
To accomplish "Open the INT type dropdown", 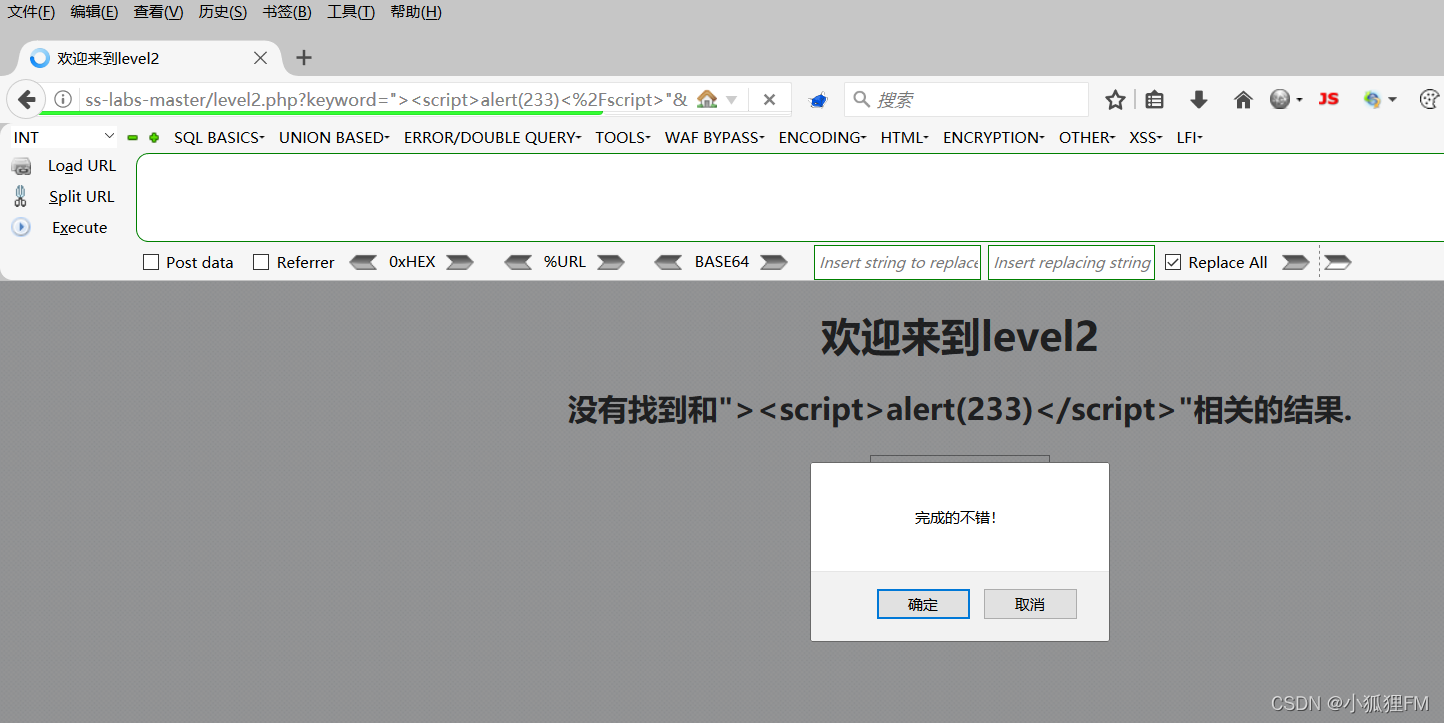I will click(64, 137).
